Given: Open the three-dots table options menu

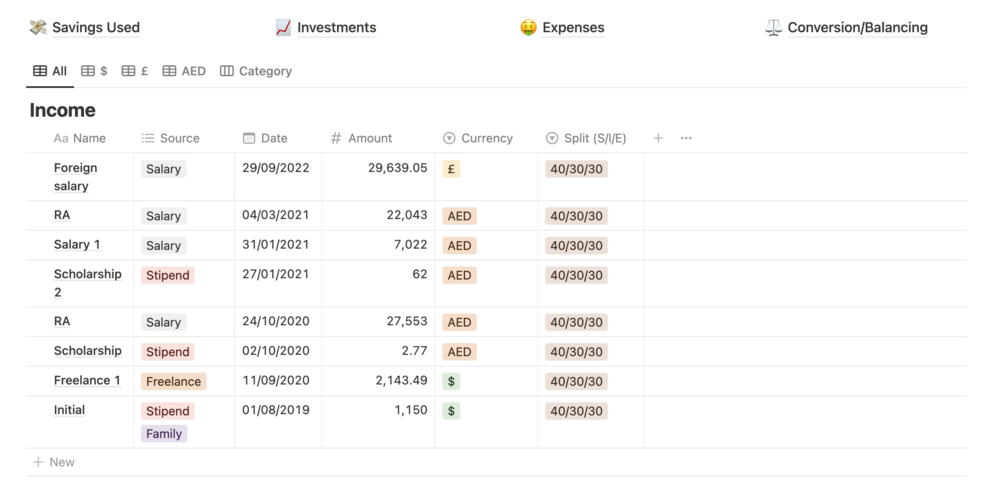Looking at the screenshot, I should (686, 138).
